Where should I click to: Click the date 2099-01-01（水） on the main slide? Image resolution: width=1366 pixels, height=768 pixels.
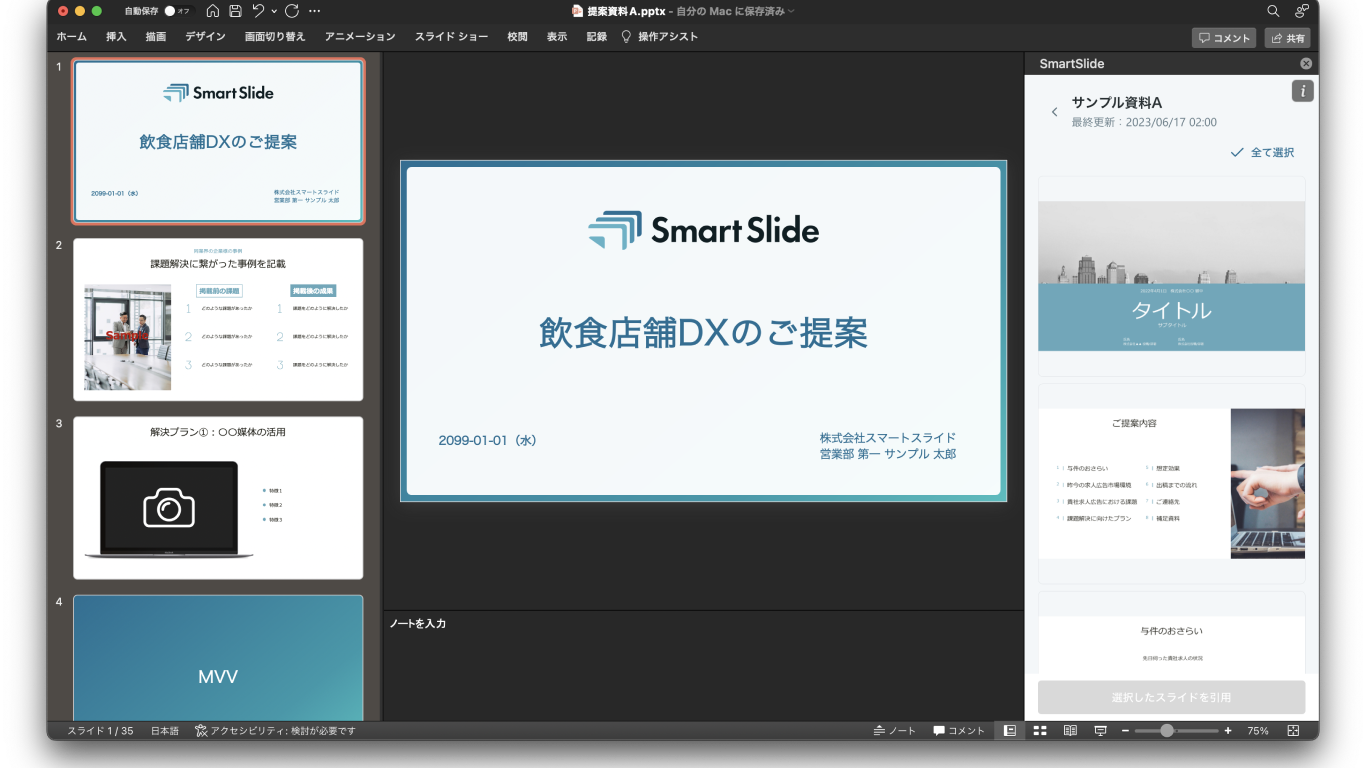[488, 440]
